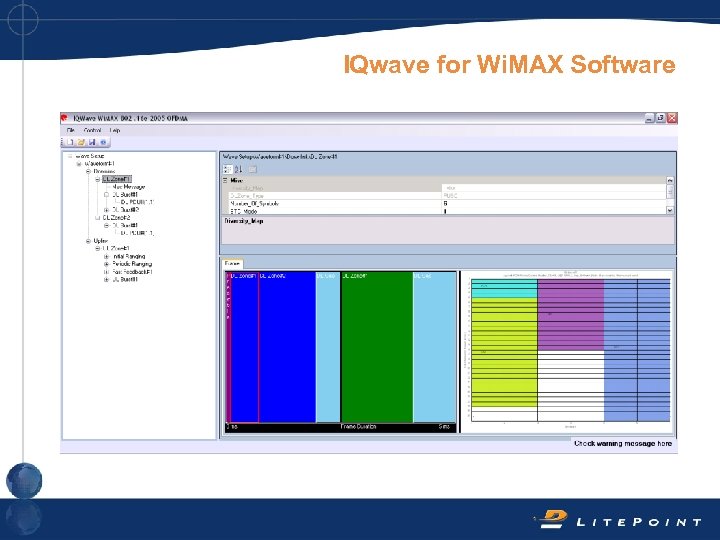Collapse the Wave Setup root node
Image resolution: width=720 pixels, height=540 pixels.
(70, 156)
